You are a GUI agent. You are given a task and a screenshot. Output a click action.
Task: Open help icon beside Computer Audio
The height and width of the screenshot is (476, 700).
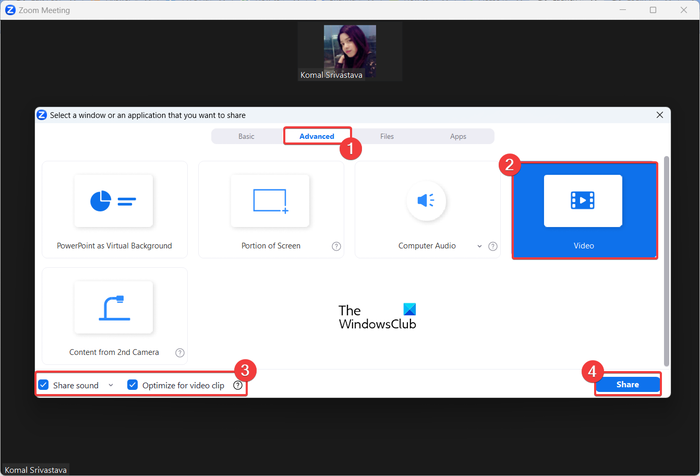492,246
